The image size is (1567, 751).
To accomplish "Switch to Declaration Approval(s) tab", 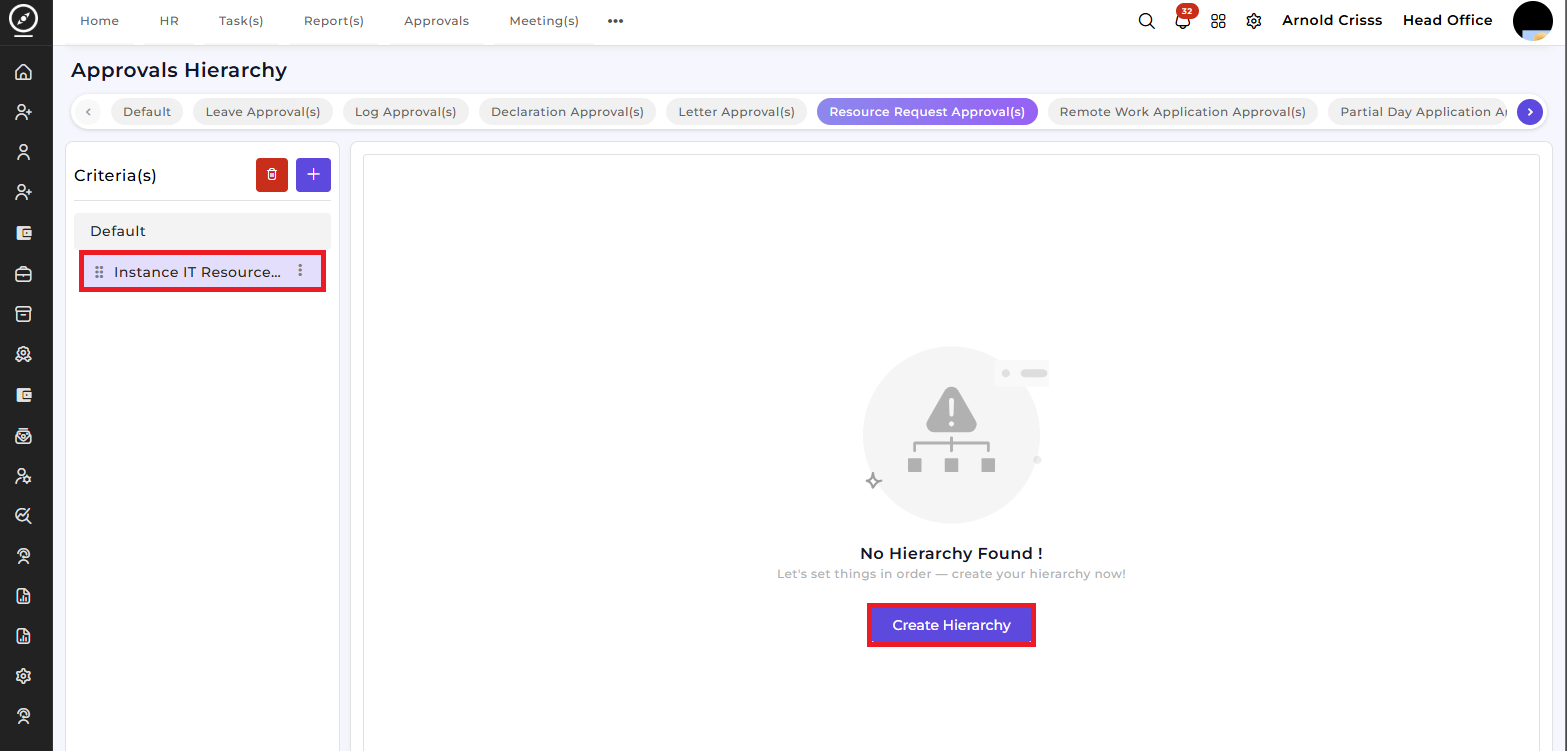I will pos(568,112).
